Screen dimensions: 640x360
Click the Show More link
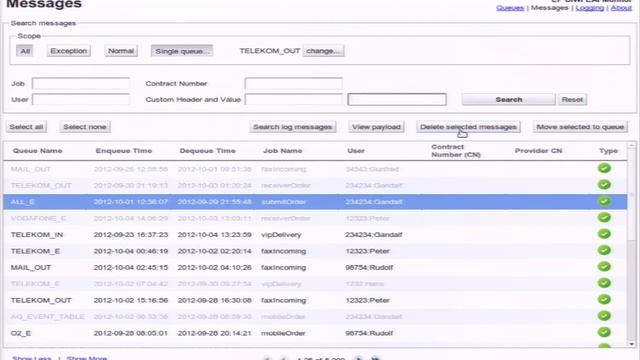[87, 358]
